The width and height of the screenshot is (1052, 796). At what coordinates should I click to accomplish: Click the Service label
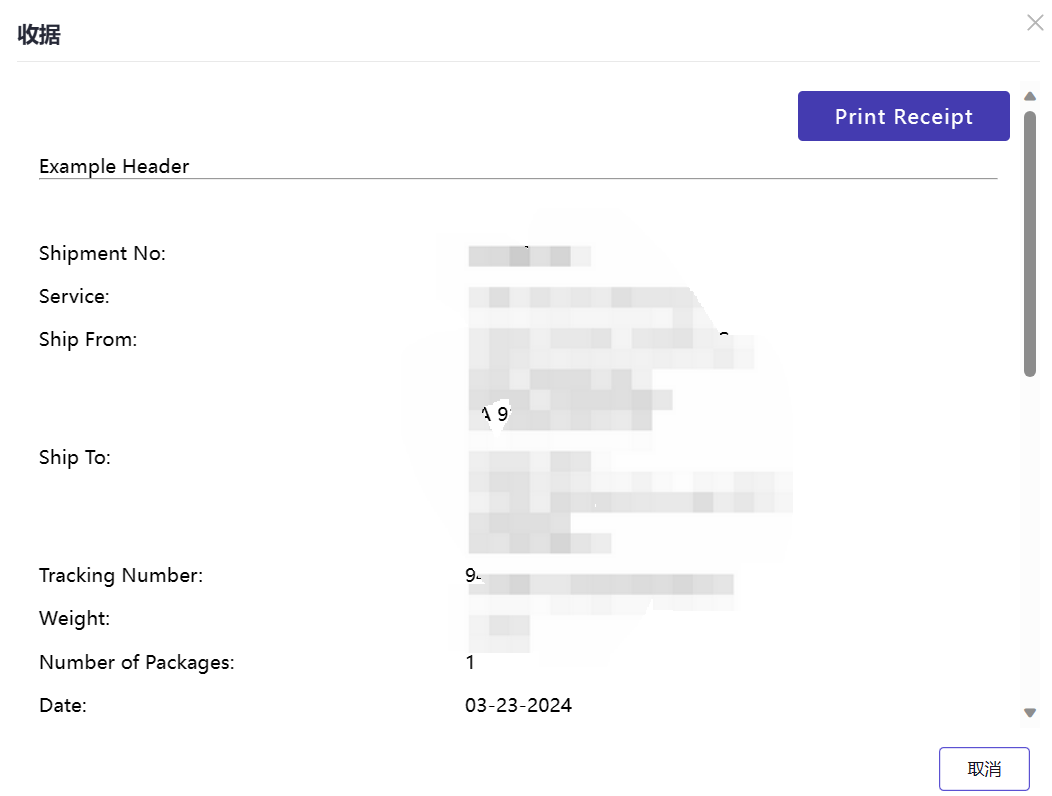(74, 297)
